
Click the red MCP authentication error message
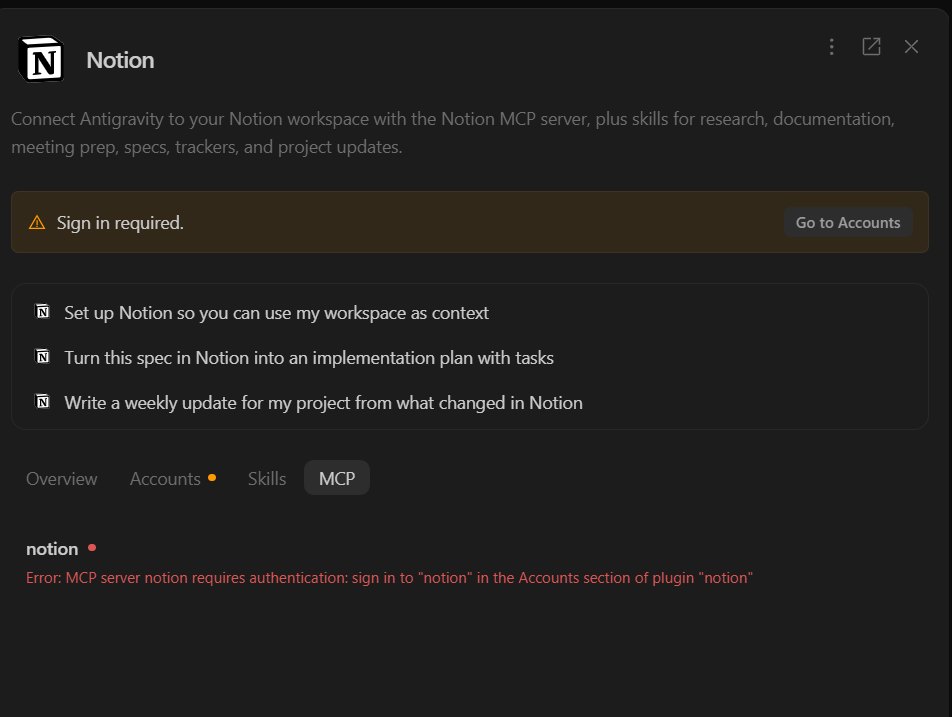click(389, 577)
